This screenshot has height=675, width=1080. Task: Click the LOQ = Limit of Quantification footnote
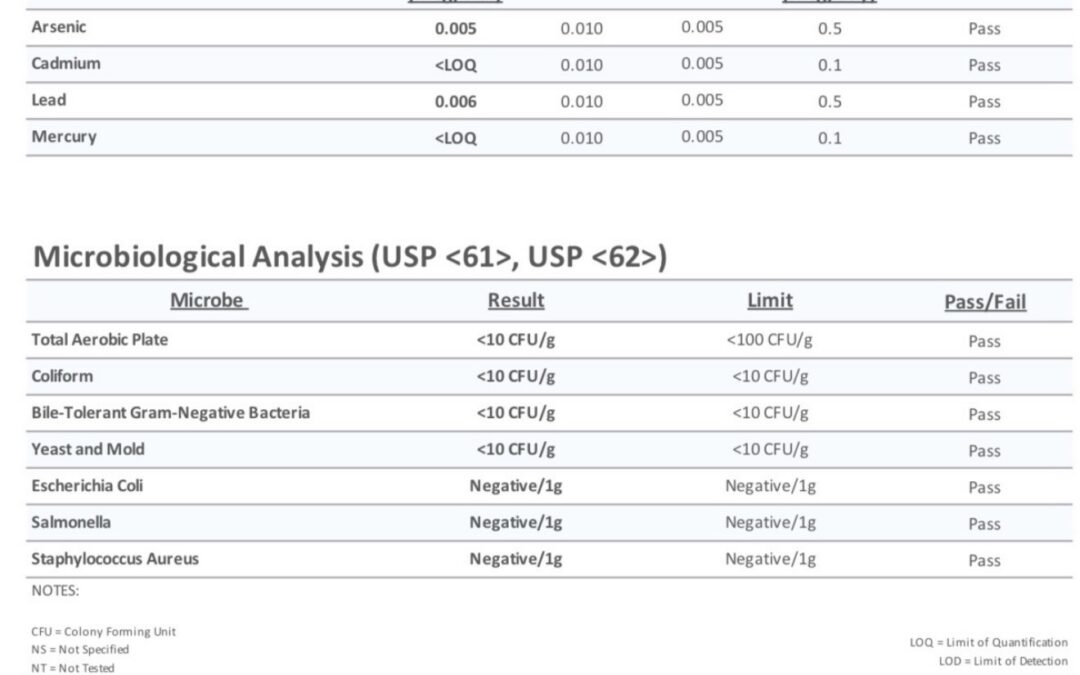[x=989, y=643]
